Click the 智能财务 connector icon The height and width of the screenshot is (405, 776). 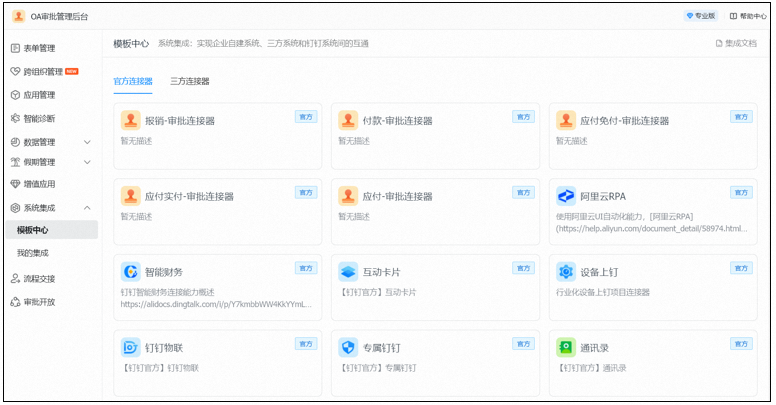coord(131,272)
